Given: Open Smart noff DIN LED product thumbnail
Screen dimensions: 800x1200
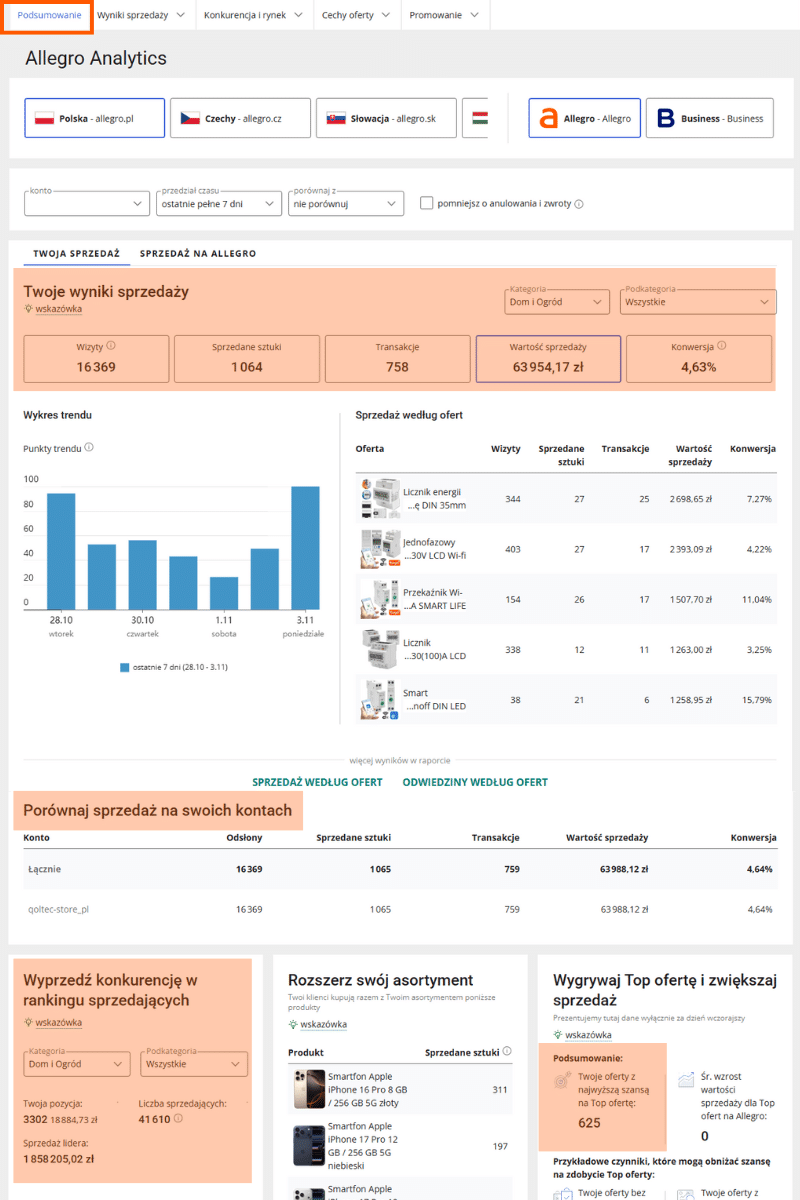Looking at the screenshot, I should click(379, 699).
